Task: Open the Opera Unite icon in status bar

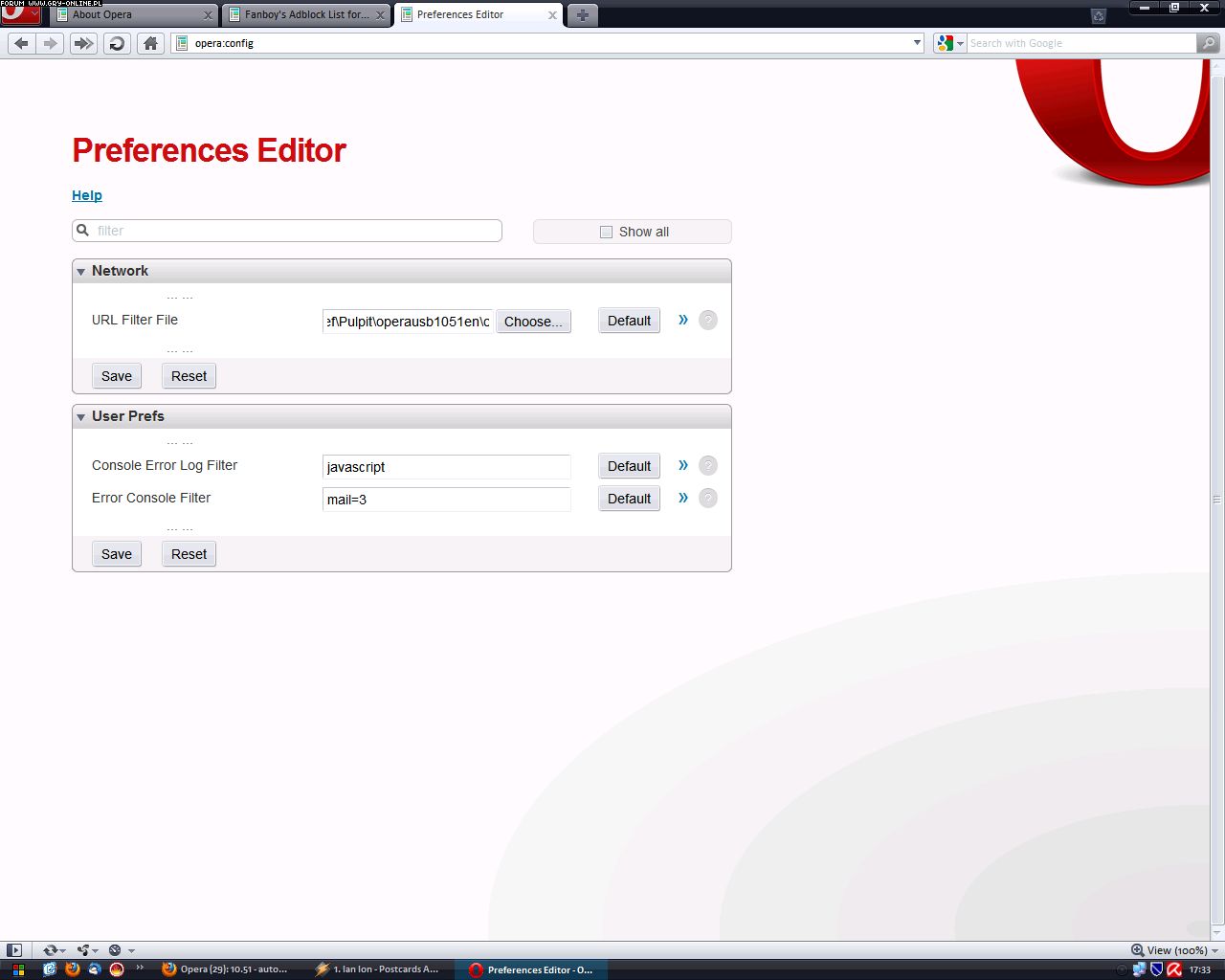Action: [83, 950]
